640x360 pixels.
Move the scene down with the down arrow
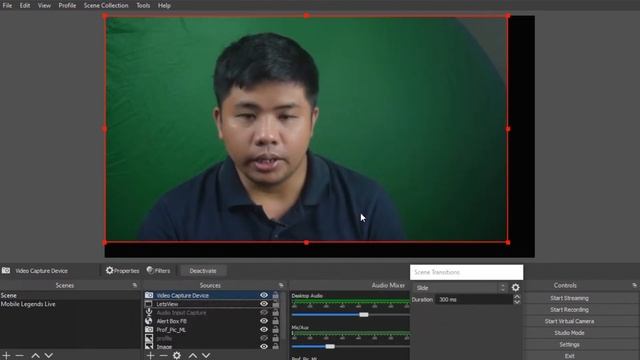[x=49, y=356]
